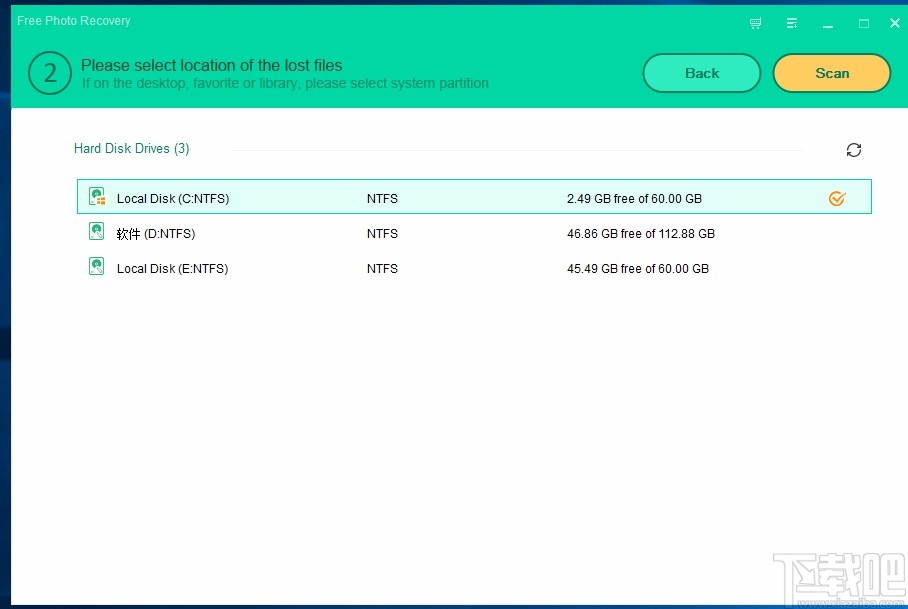The height and width of the screenshot is (609, 908).
Task: Maximize the Free Photo Recovery window
Action: (864, 24)
